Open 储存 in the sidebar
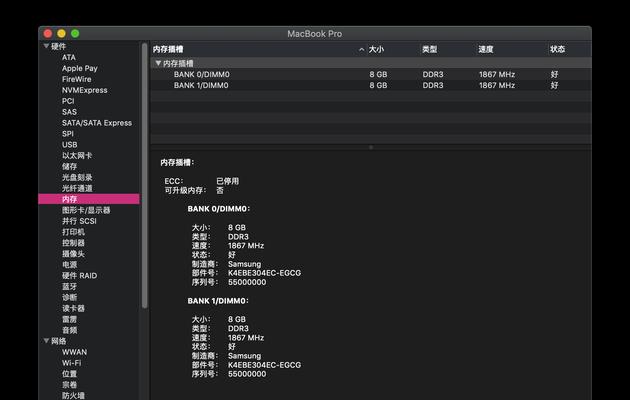The height and width of the screenshot is (400, 630). (69, 166)
